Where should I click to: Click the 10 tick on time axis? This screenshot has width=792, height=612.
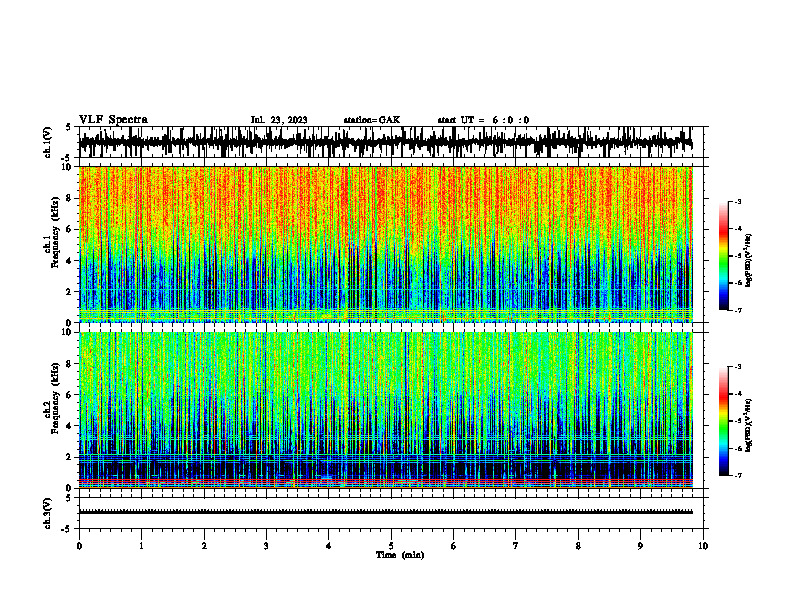pyautogui.click(x=703, y=546)
